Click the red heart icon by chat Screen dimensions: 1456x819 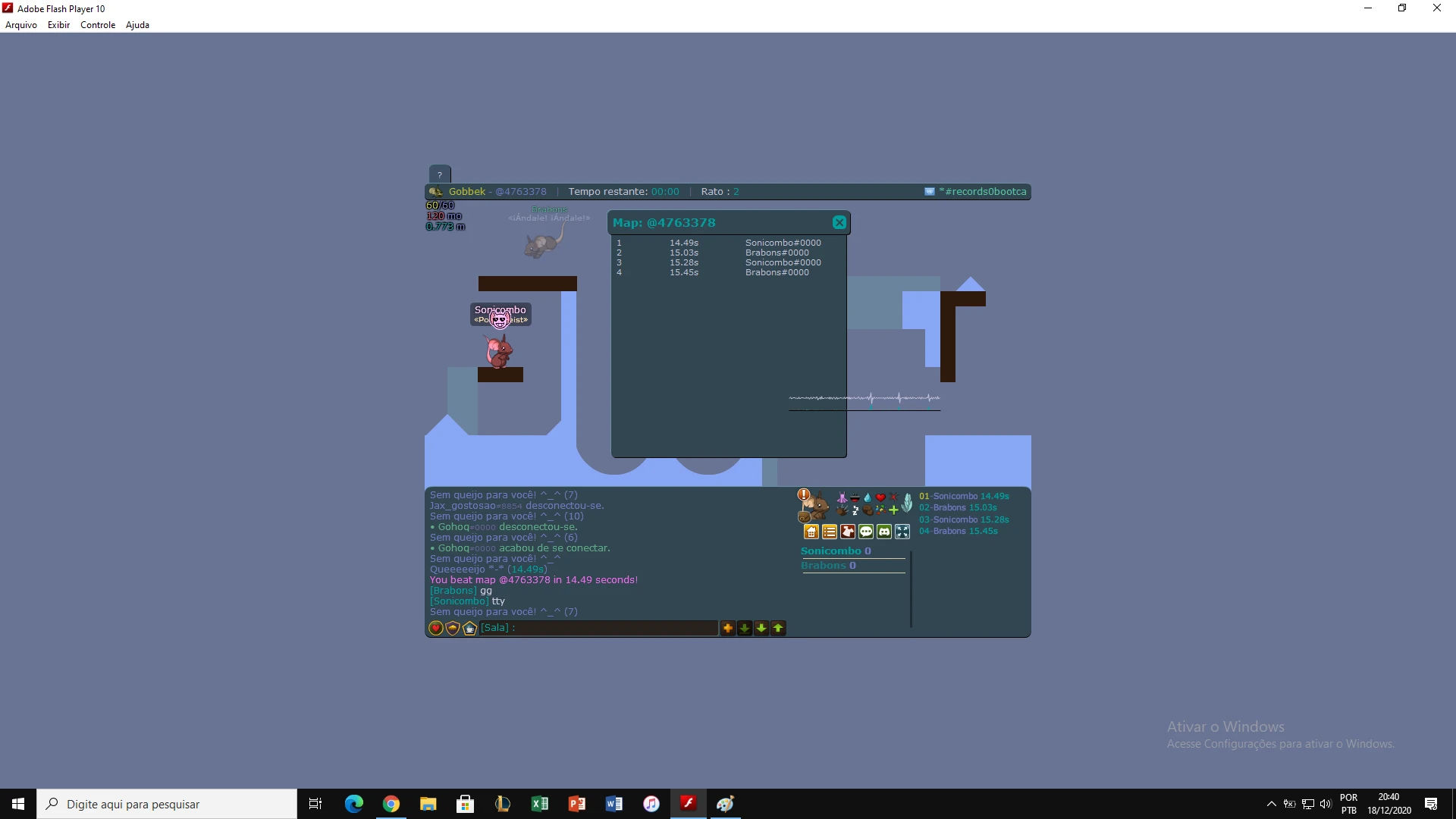click(436, 628)
